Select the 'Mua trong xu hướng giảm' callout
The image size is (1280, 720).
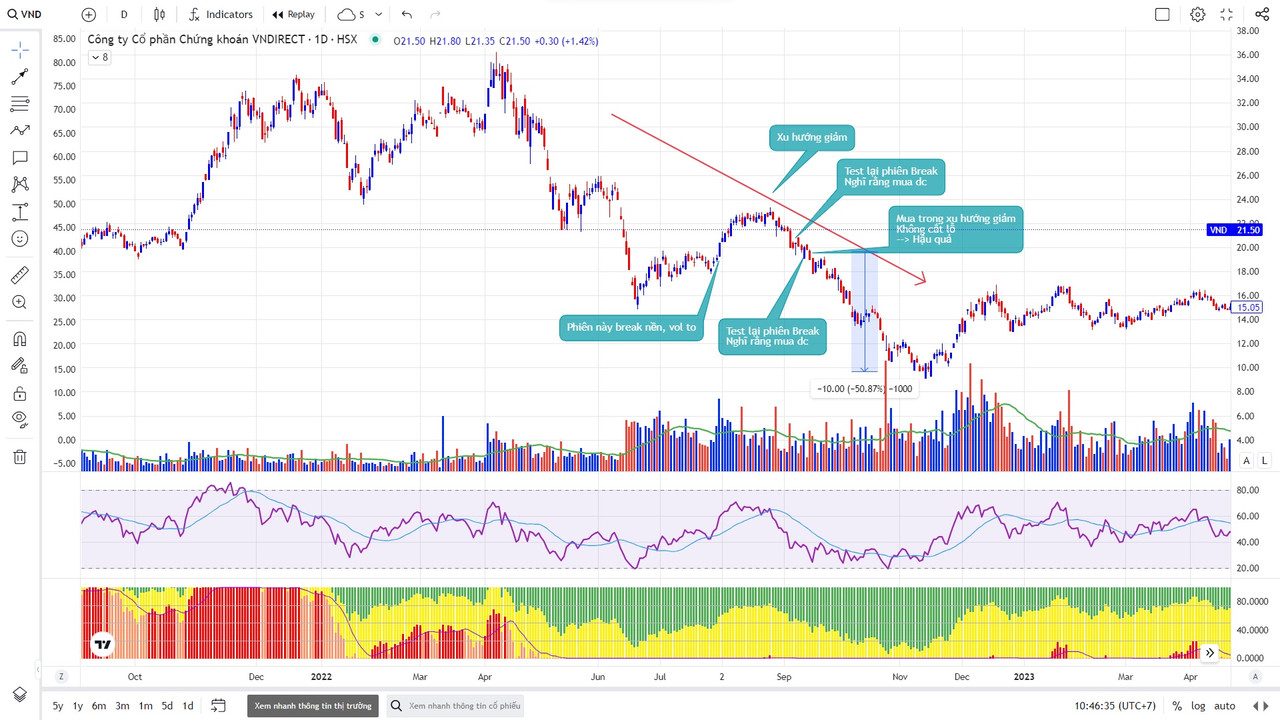coord(956,228)
